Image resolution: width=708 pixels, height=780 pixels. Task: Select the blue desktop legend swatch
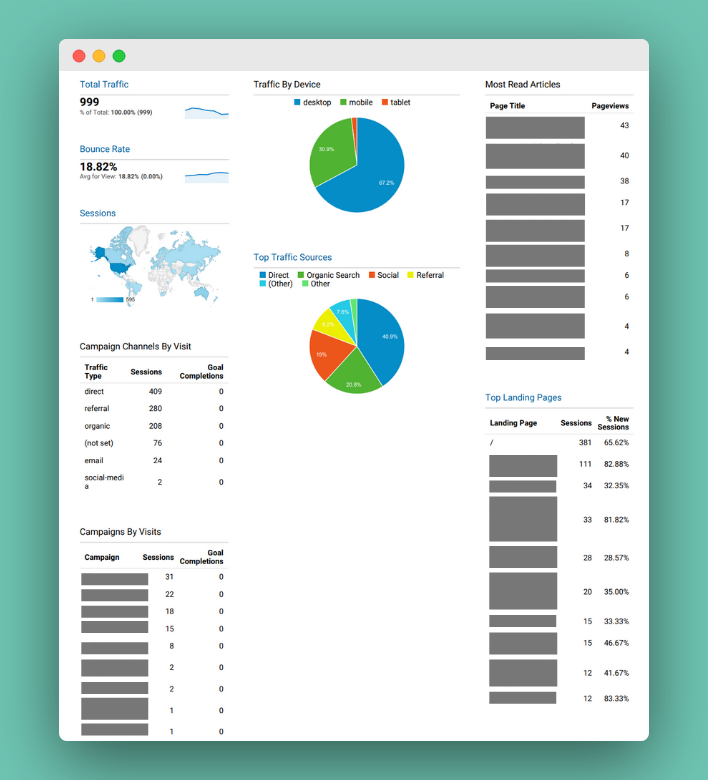tap(297, 103)
